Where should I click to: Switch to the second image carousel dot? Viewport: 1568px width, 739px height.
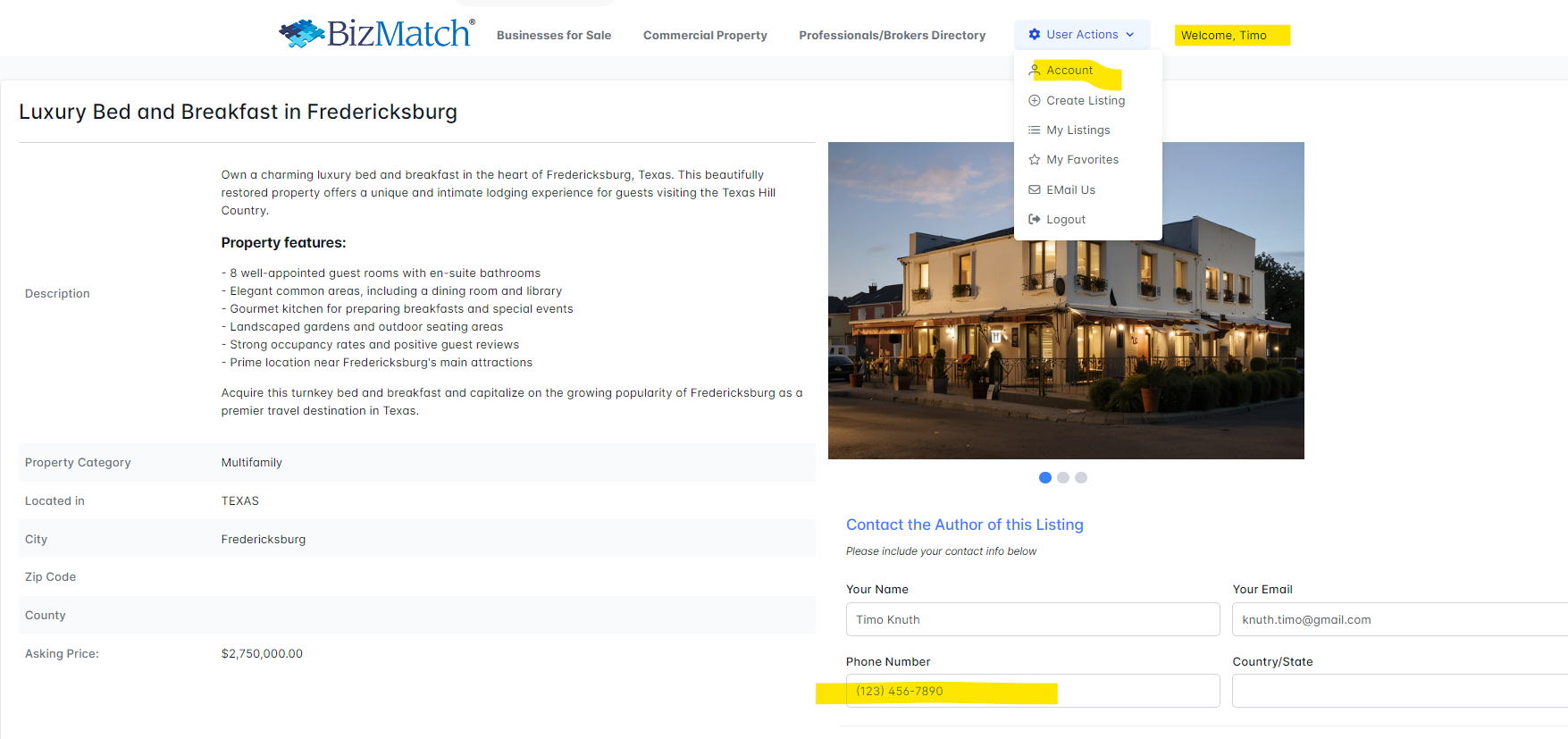(1063, 478)
